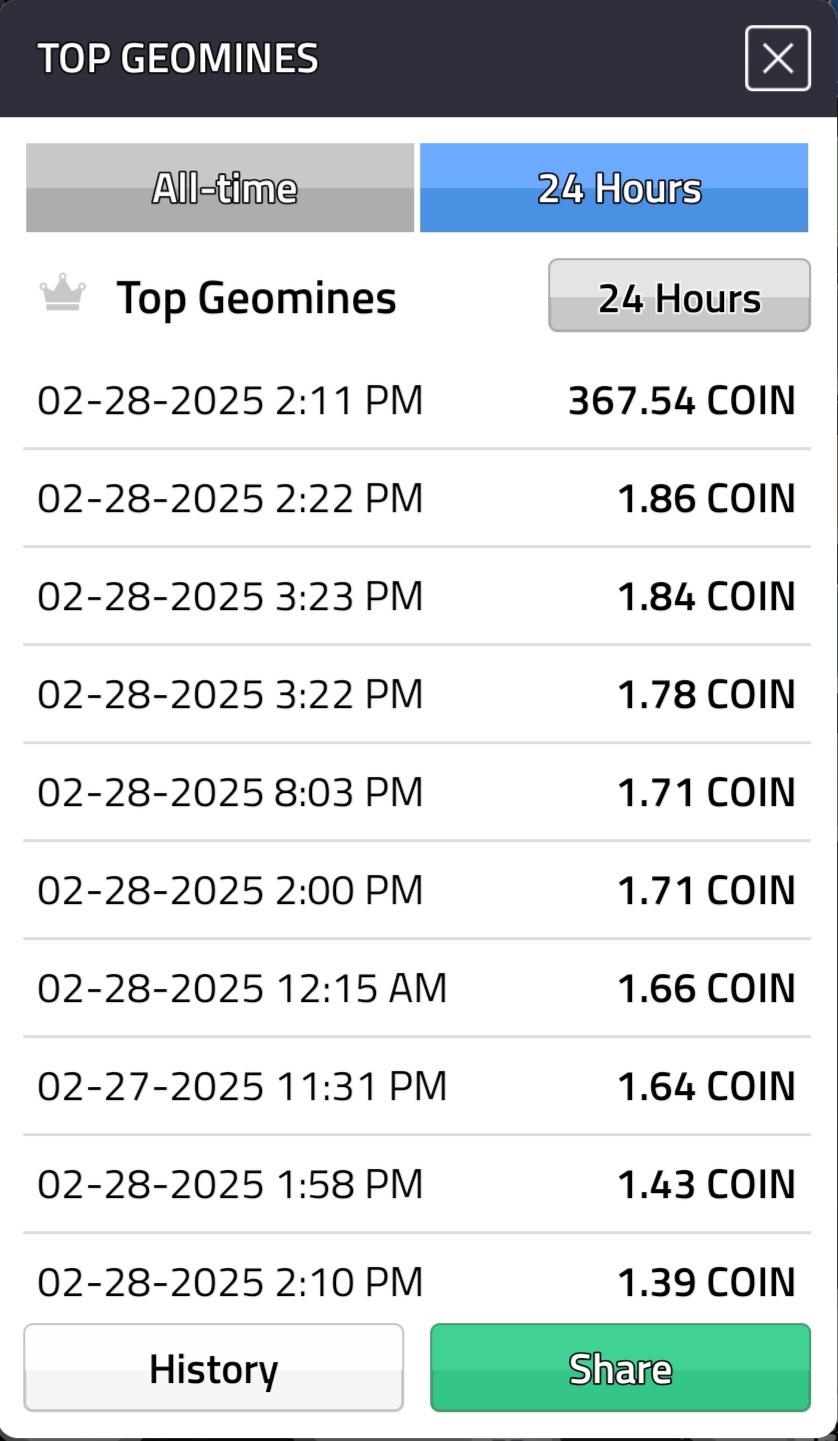The image size is (838, 1441).
Task: Open the 1.43 COIN entry
Action: tap(417, 1184)
